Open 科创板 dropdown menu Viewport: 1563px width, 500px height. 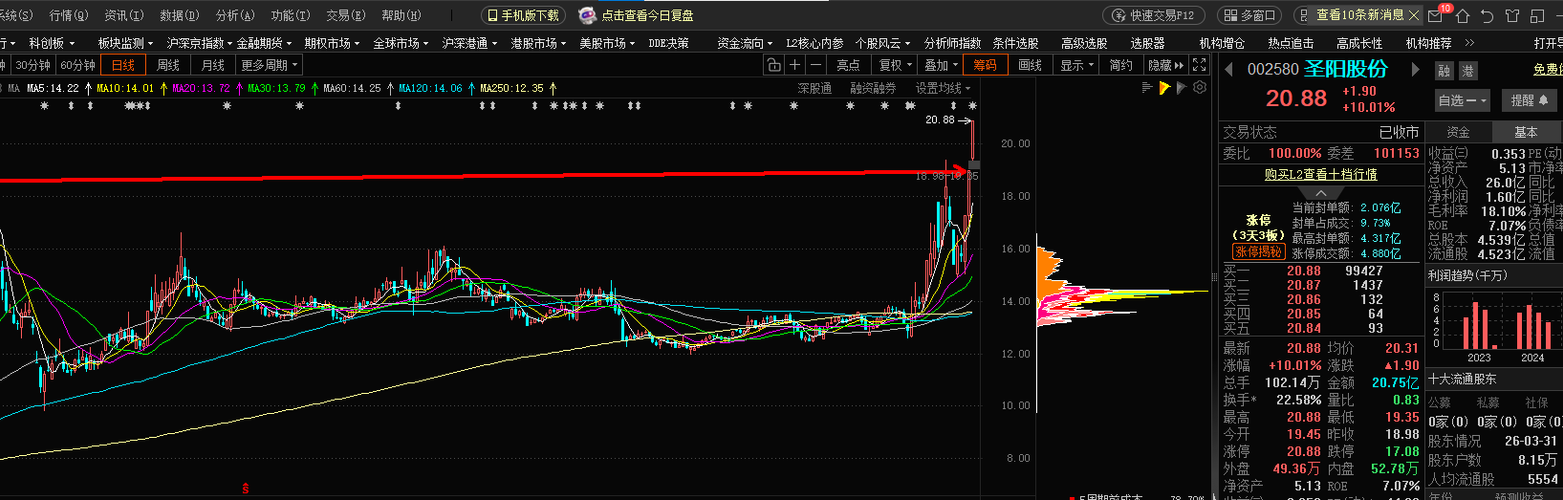coord(52,43)
